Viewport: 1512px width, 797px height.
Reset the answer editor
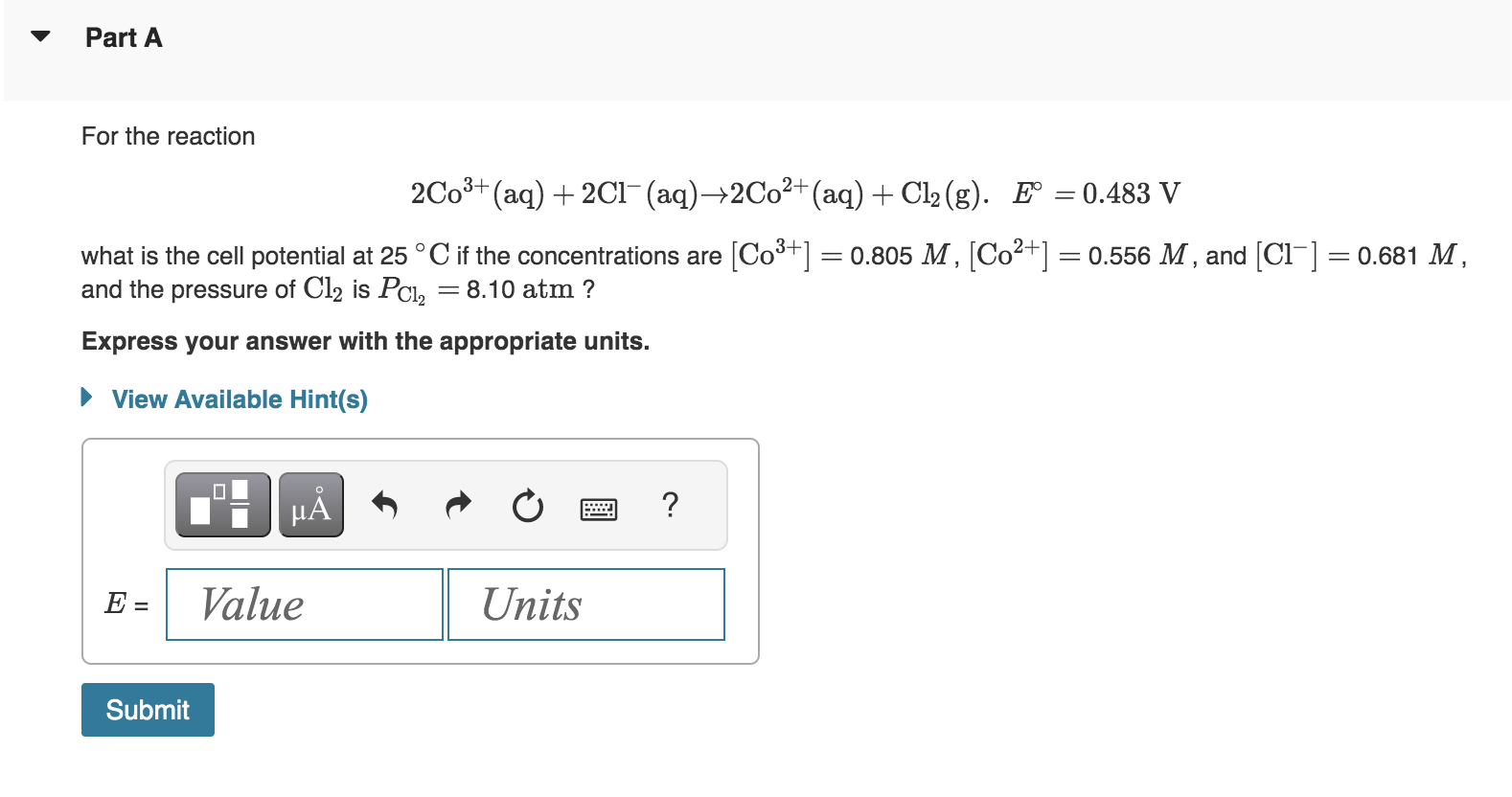[527, 506]
